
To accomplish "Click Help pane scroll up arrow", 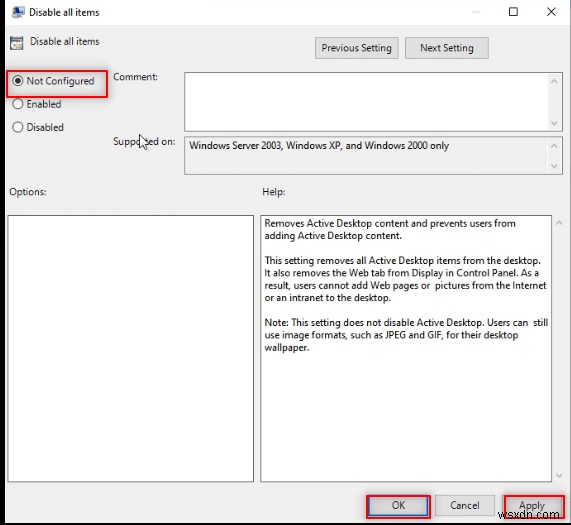I will (x=559, y=222).
